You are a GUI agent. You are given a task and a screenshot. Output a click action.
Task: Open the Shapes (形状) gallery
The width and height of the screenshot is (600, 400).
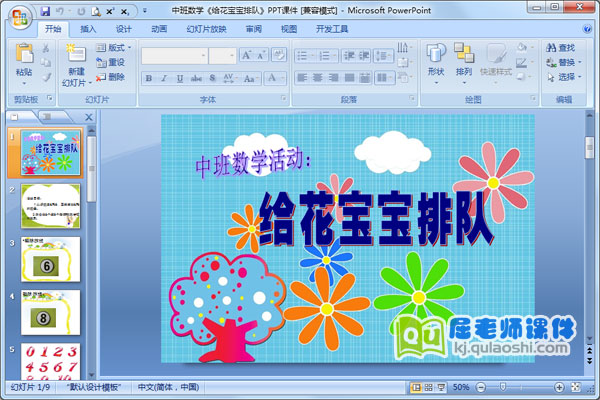click(436, 64)
